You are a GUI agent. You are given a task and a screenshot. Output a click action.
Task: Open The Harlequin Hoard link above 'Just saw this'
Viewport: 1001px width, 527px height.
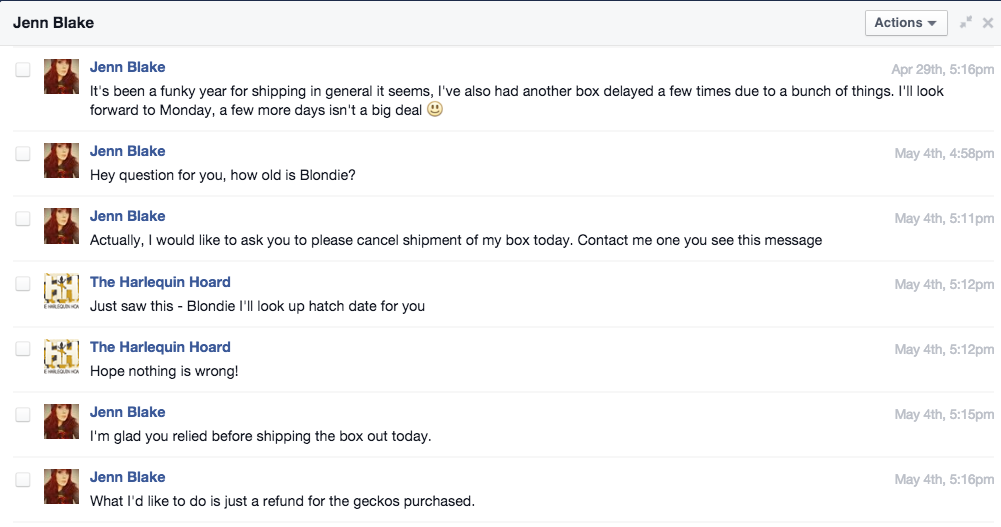coord(160,282)
